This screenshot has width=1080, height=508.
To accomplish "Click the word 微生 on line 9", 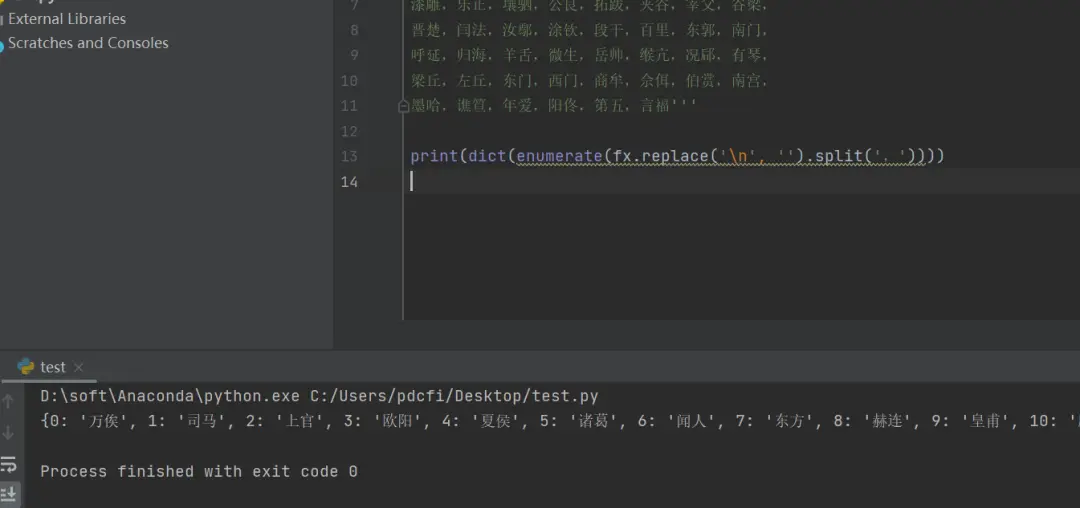I will (x=565, y=55).
